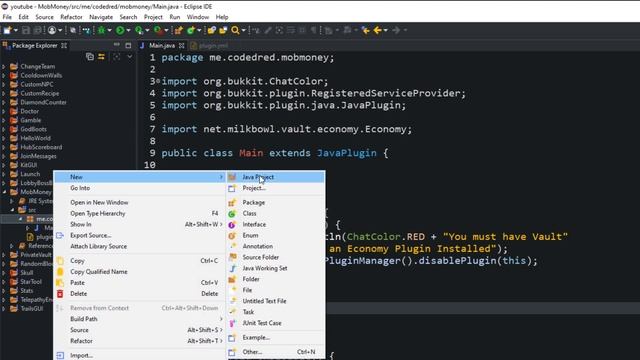Image resolution: width=640 pixels, height=360 pixels.
Task: Click the Save toolbar icon
Action: pyautogui.click(x=26, y=30)
